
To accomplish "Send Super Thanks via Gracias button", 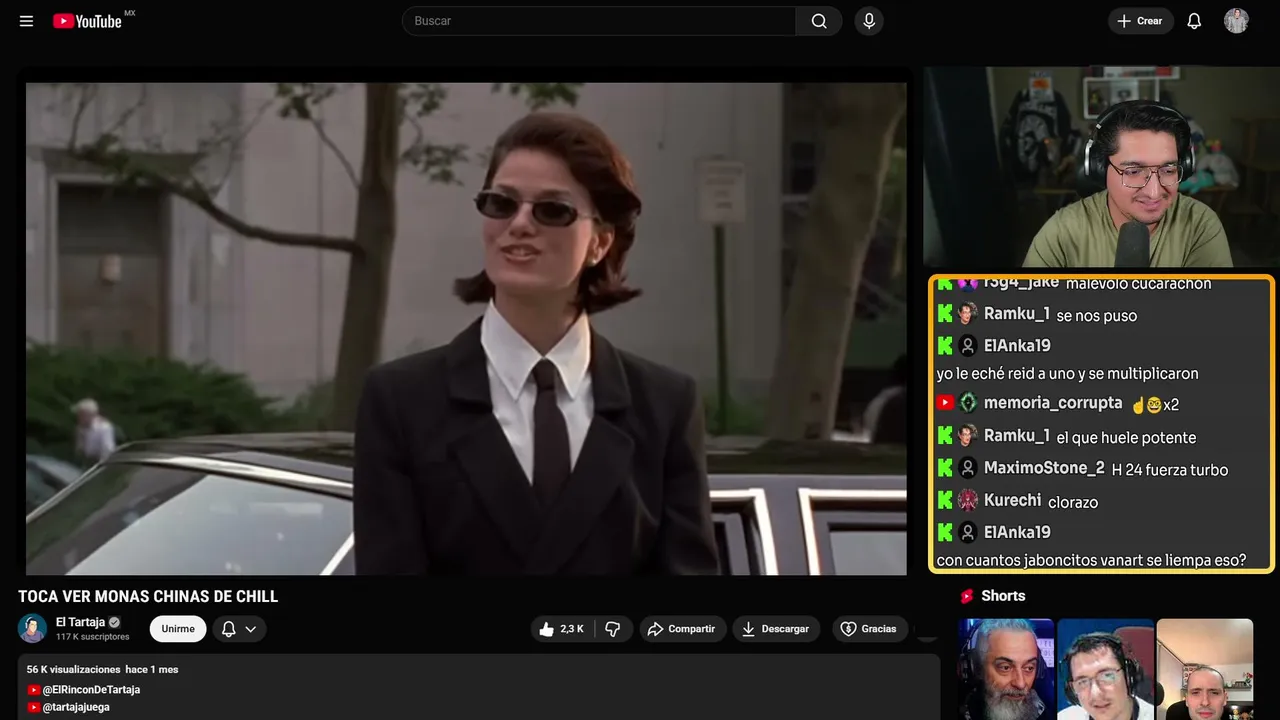I will (869, 629).
